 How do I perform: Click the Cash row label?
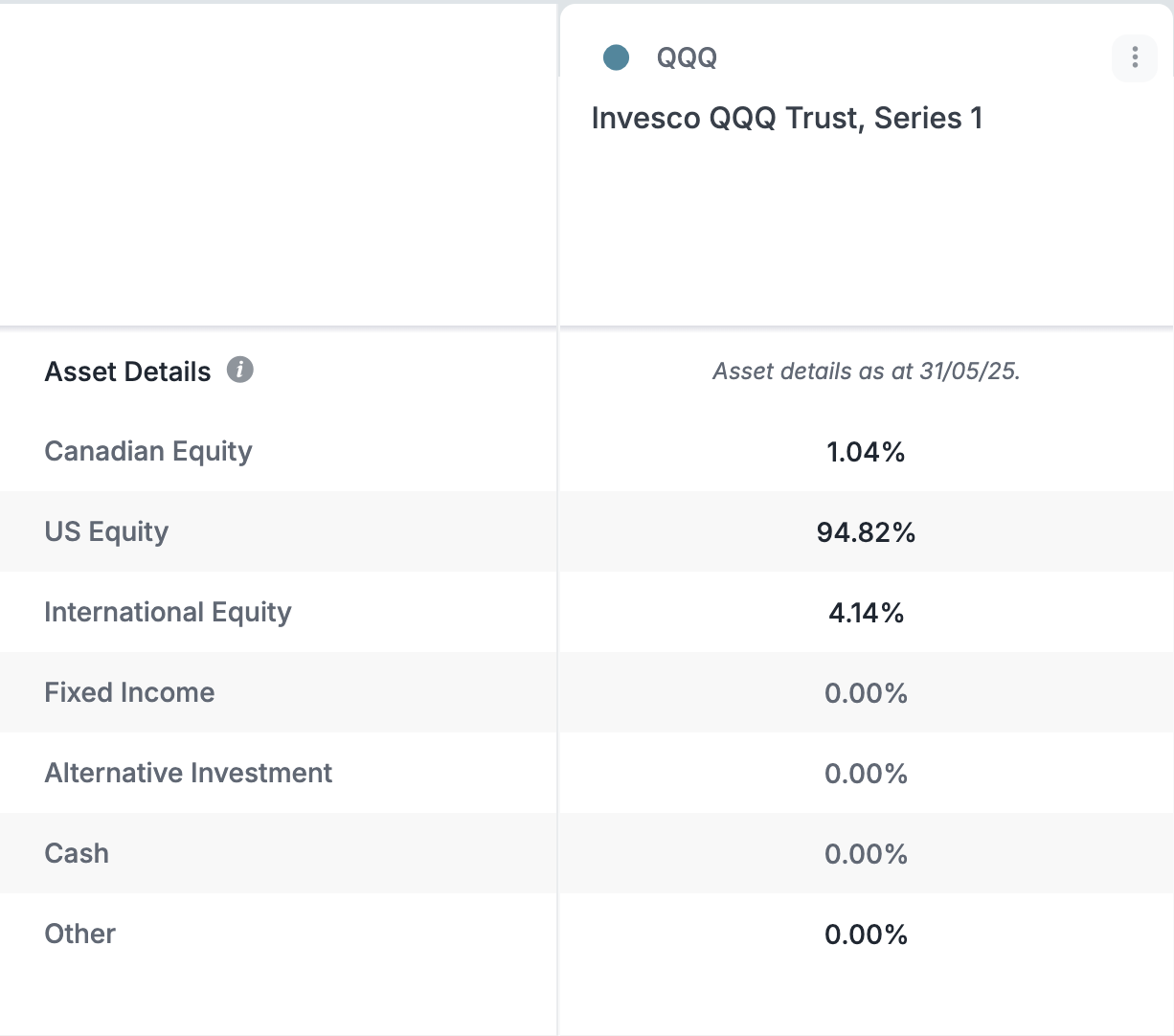pos(77,853)
